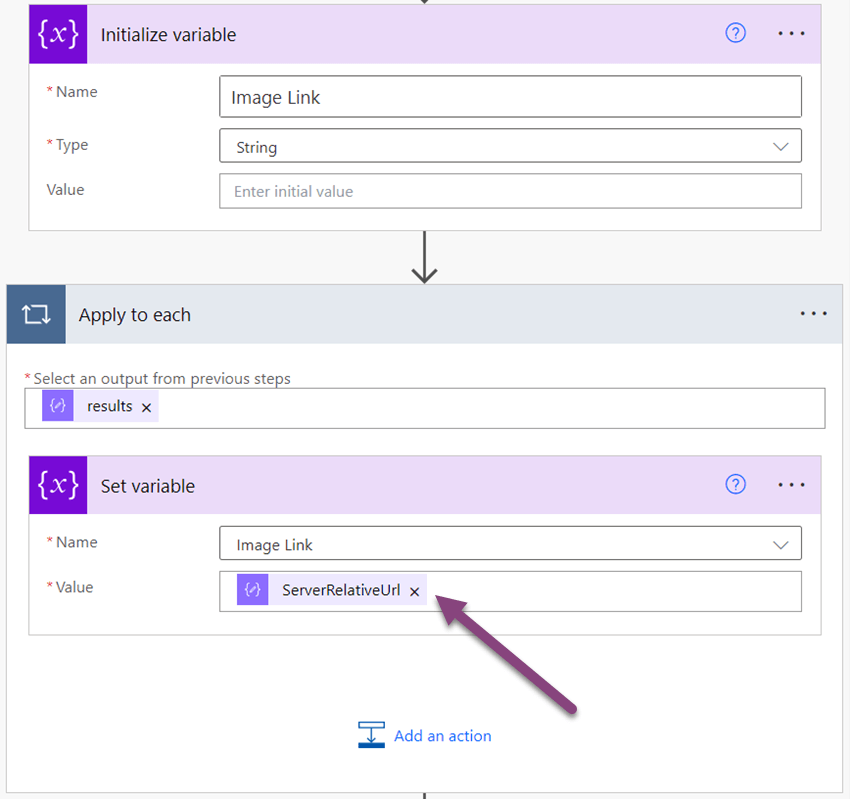
Task: Click the Set variable {x} icon
Action: tap(57, 484)
